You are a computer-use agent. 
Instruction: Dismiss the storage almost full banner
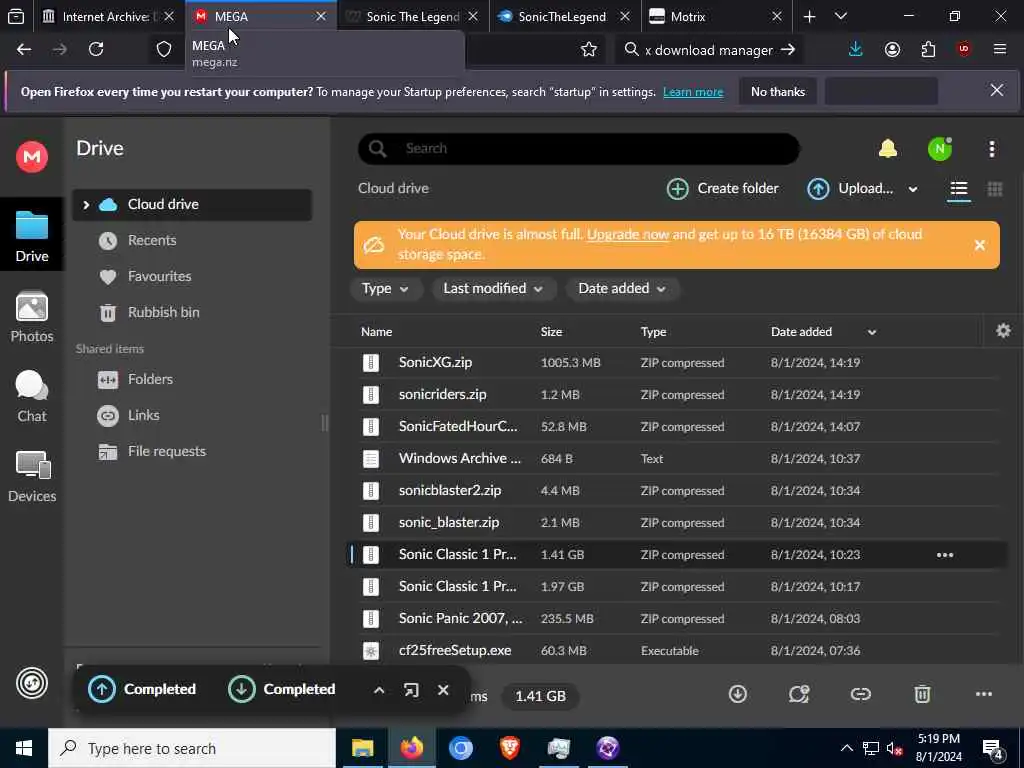pos(979,245)
